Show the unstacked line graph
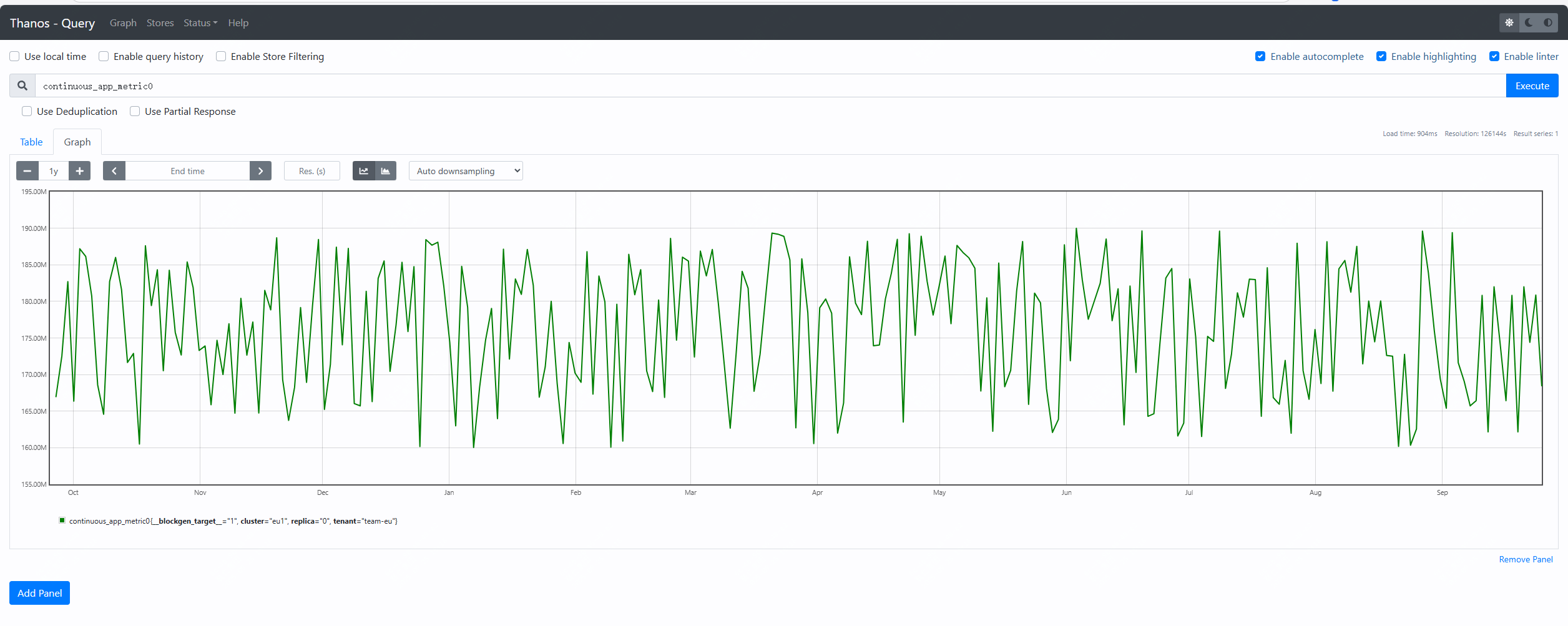Screen dimensions: 1568x626 click(x=364, y=171)
